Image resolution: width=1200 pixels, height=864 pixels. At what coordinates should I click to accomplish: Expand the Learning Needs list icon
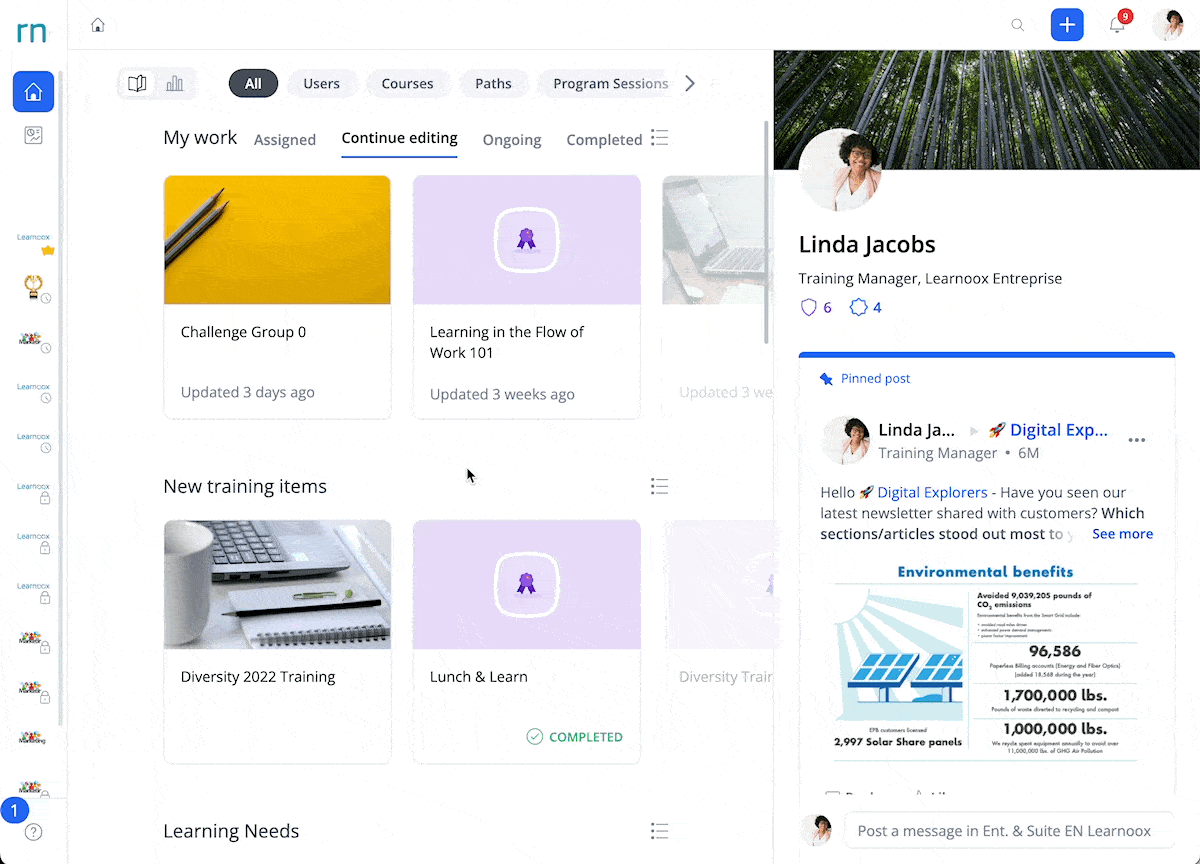point(659,831)
